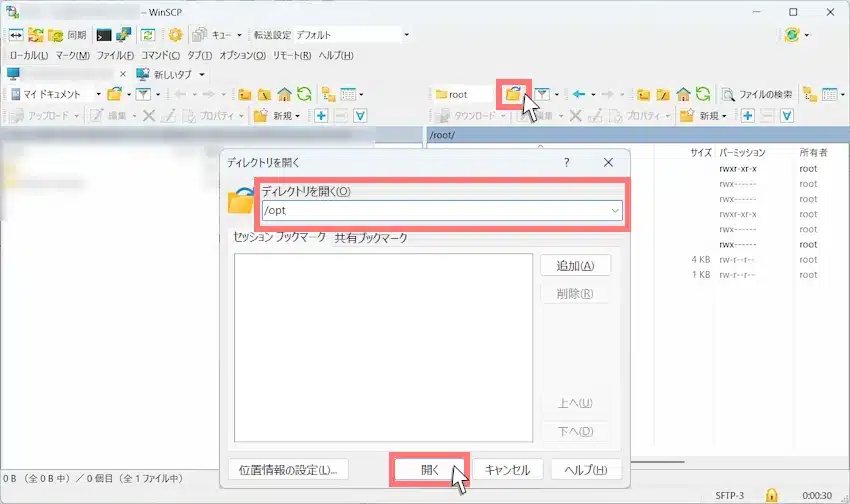Open the 転送設定 デフォルト dropdown
Viewport: 850px width, 504px height.
[x=350, y=34]
